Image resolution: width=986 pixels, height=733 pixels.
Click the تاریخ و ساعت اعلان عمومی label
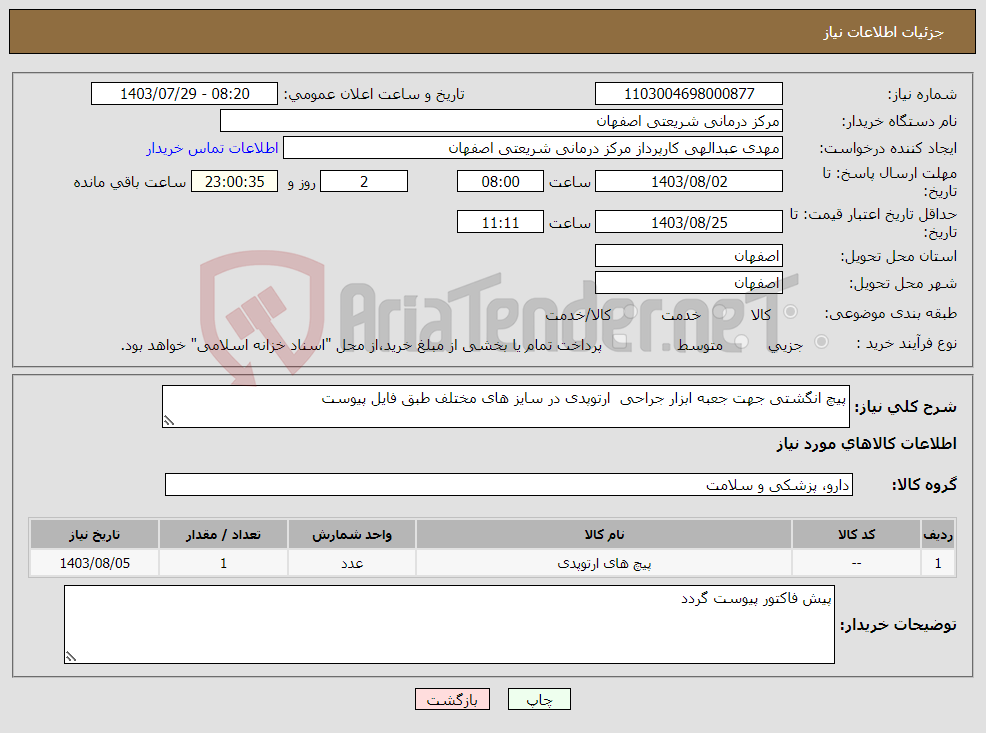tap(374, 95)
